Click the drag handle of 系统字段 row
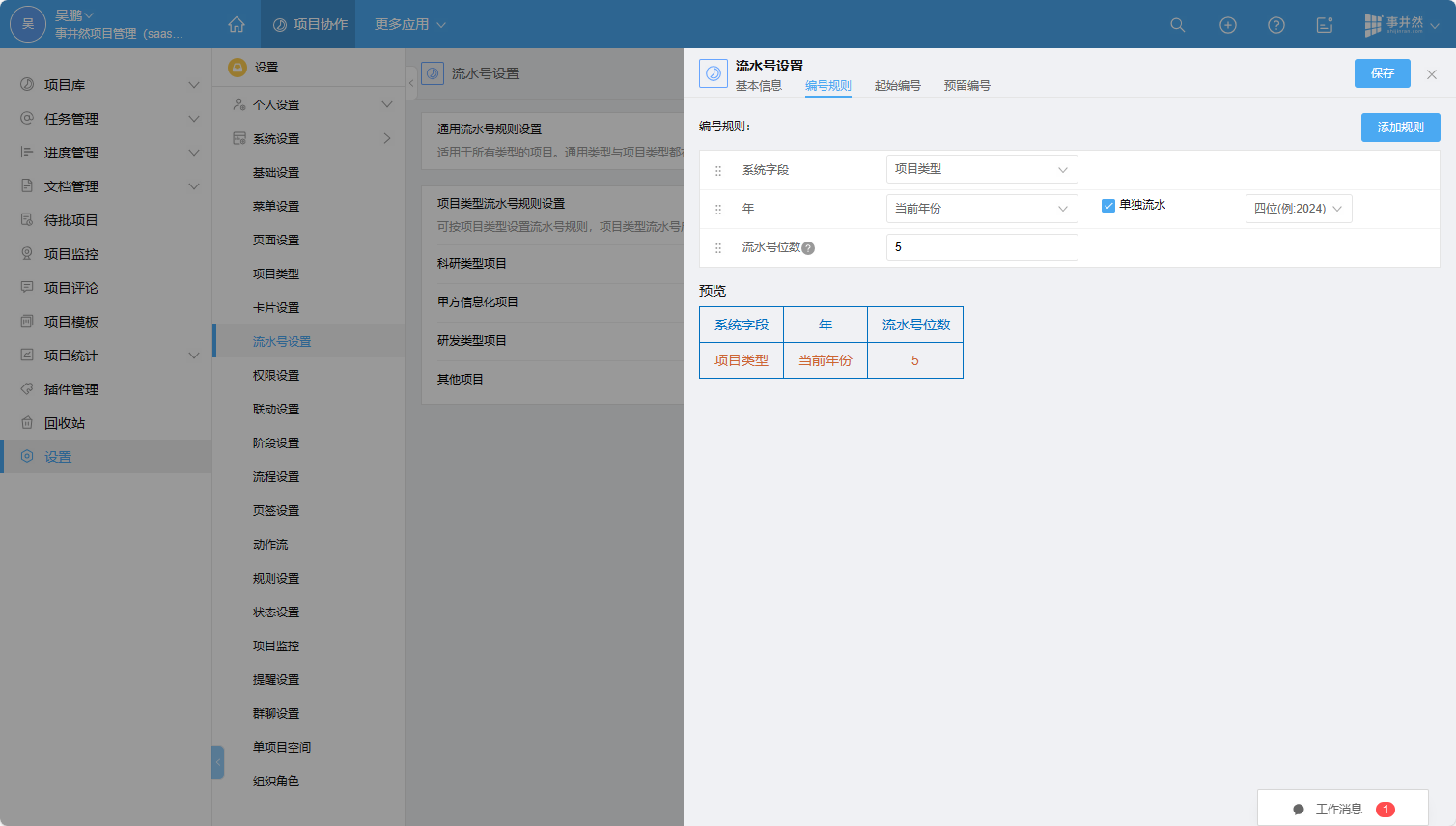The height and width of the screenshot is (826, 1456). pos(718,171)
